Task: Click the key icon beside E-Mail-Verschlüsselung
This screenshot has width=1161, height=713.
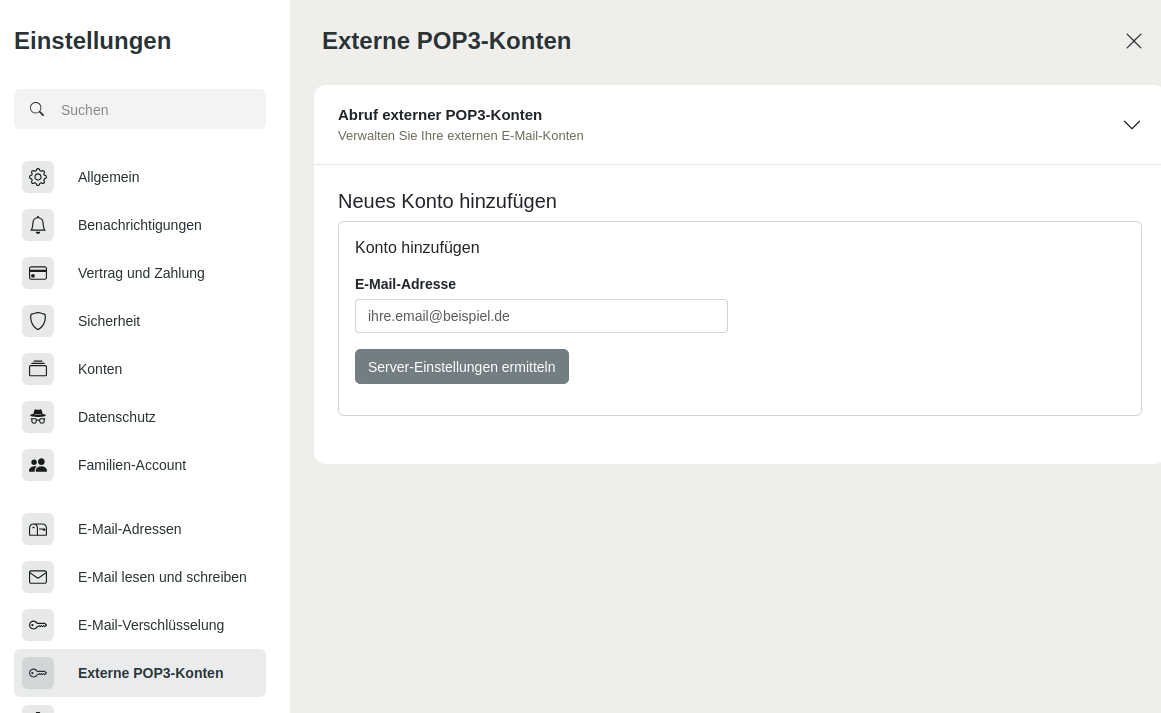Action: tap(38, 625)
